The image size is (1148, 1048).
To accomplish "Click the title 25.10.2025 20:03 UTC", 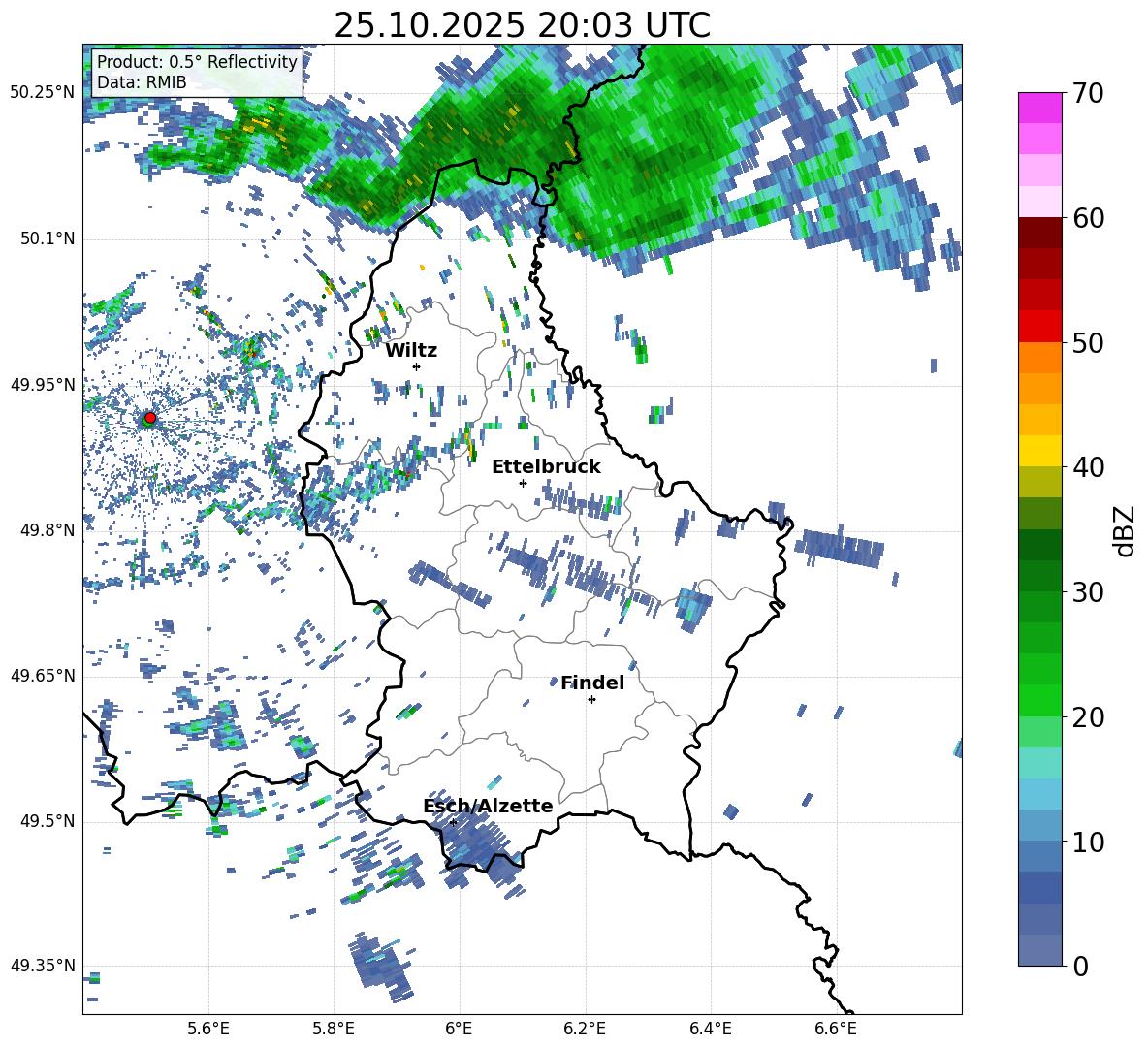I will point(522,25).
